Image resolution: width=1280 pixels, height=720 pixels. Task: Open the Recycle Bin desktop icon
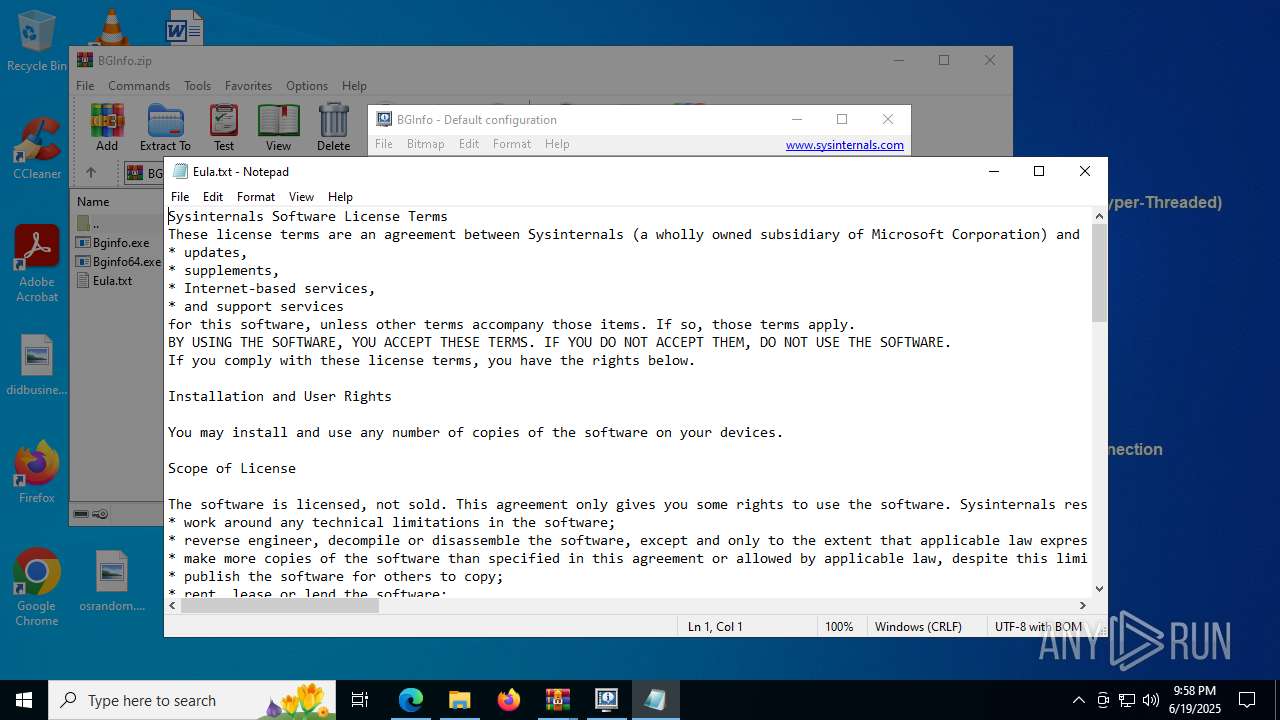(x=36, y=41)
